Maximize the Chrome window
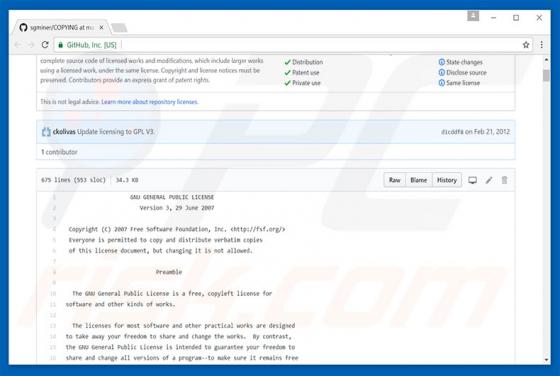The height and width of the screenshot is (376, 560). 516,17
